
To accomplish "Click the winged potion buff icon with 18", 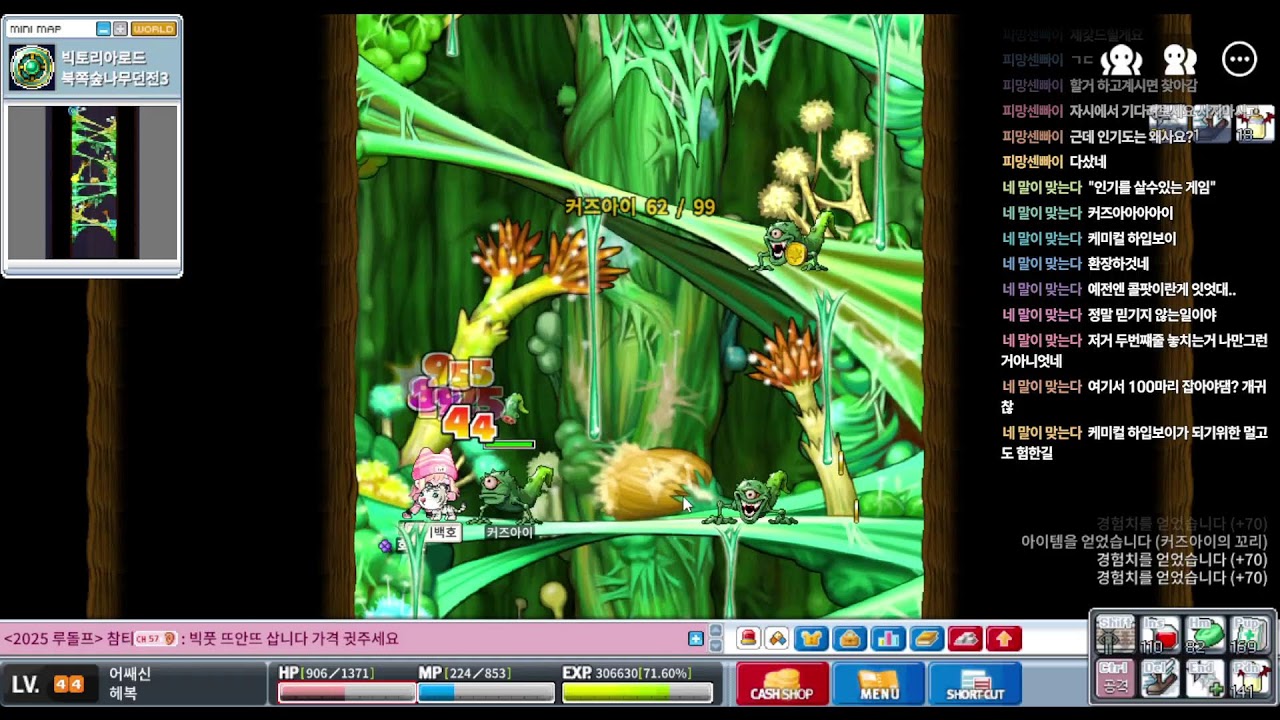I will point(1255,123).
